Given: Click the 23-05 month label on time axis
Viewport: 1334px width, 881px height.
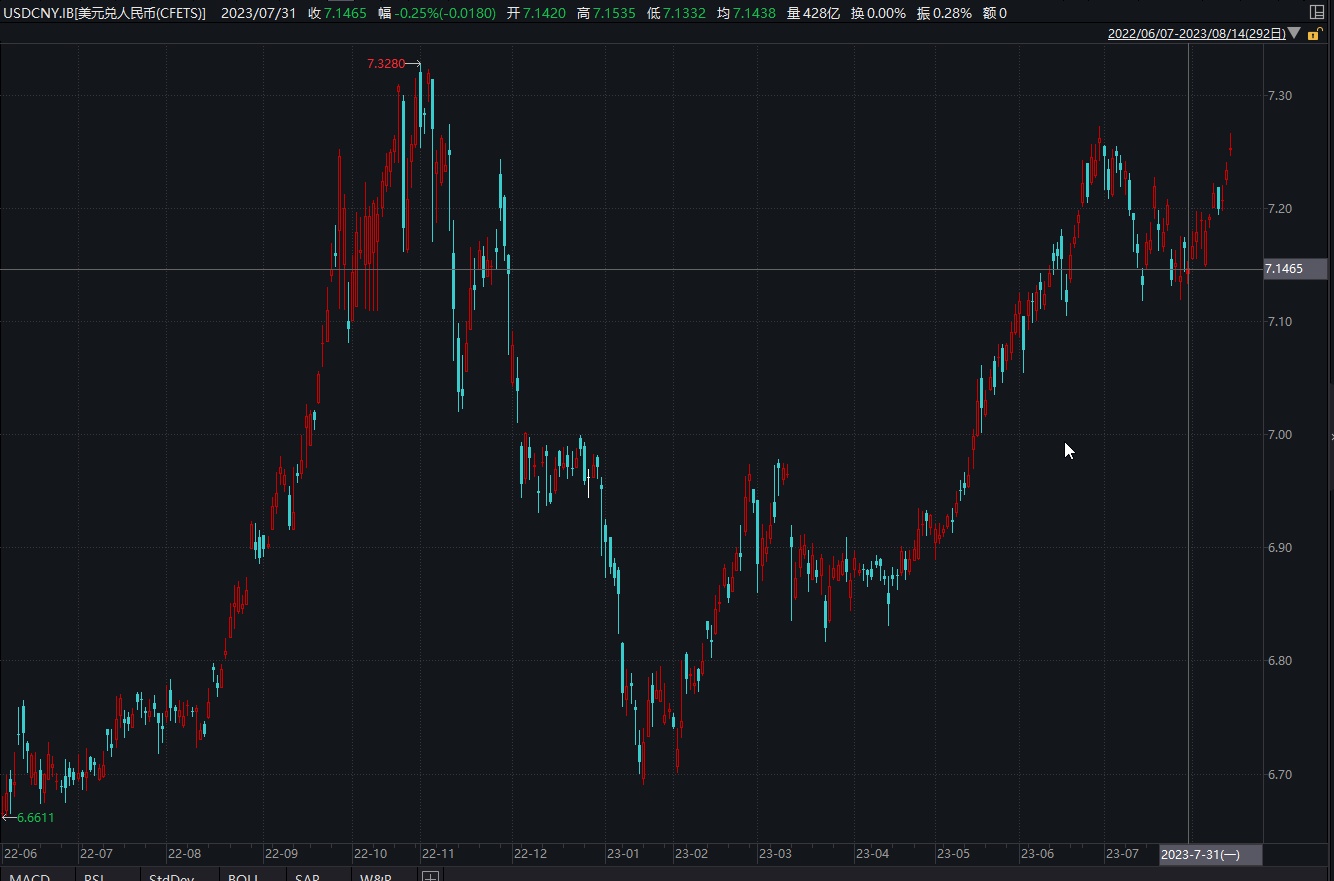Looking at the screenshot, I should tap(953, 854).
